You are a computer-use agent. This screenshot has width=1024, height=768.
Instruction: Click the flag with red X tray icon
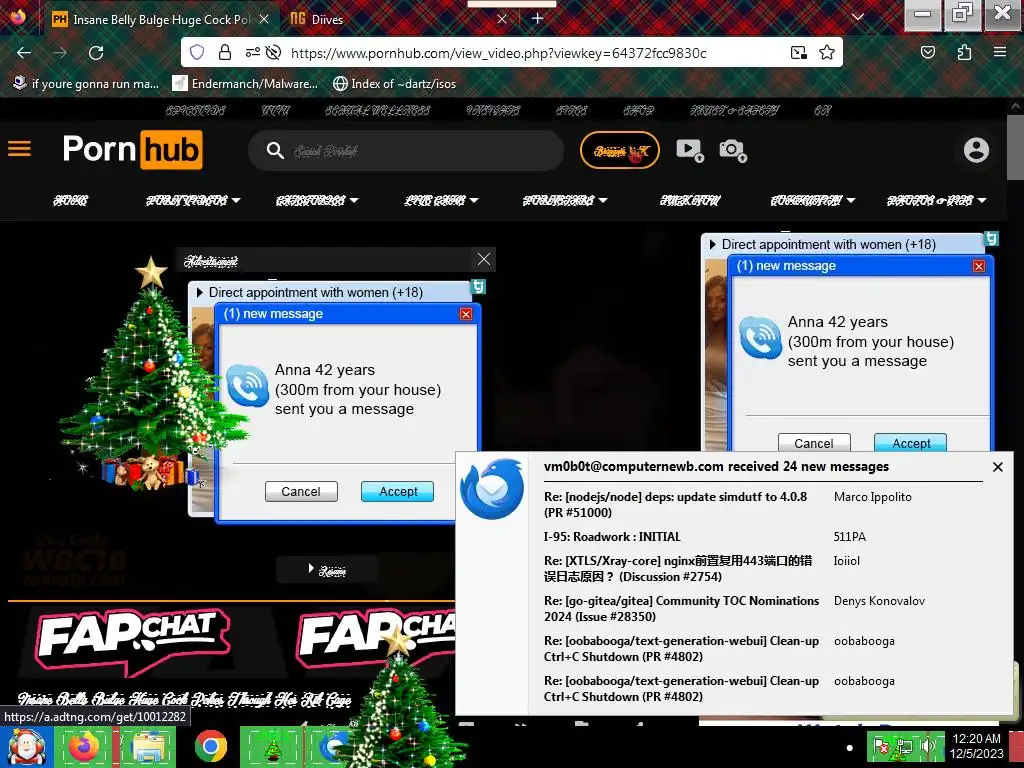coord(881,746)
